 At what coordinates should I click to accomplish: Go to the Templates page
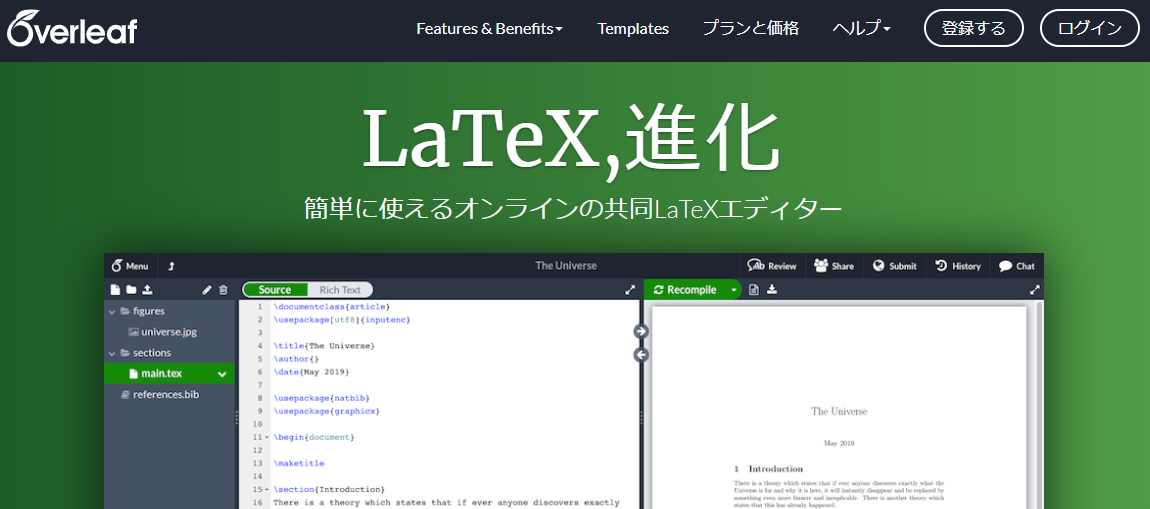(x=633, y=29)
